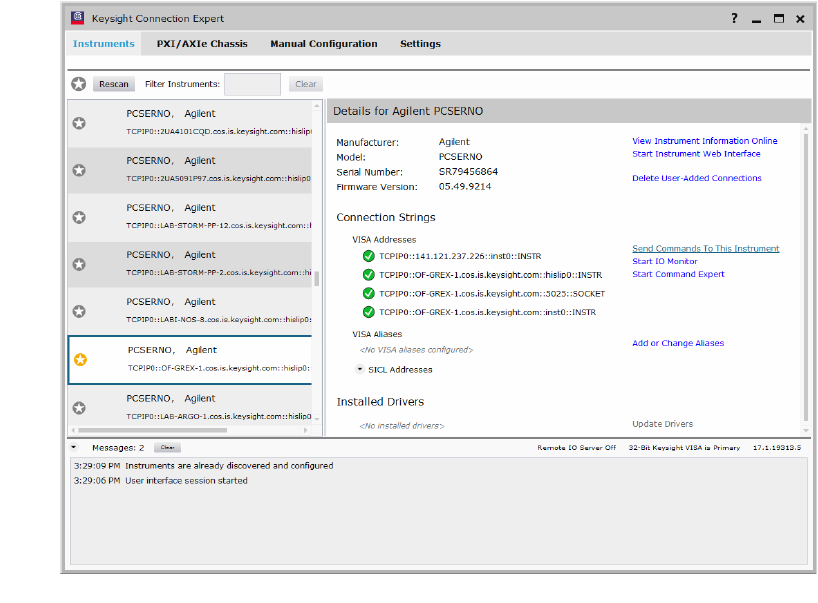
Task: Click the details pane scroll down arrow
Action: (x=806, y=430)
